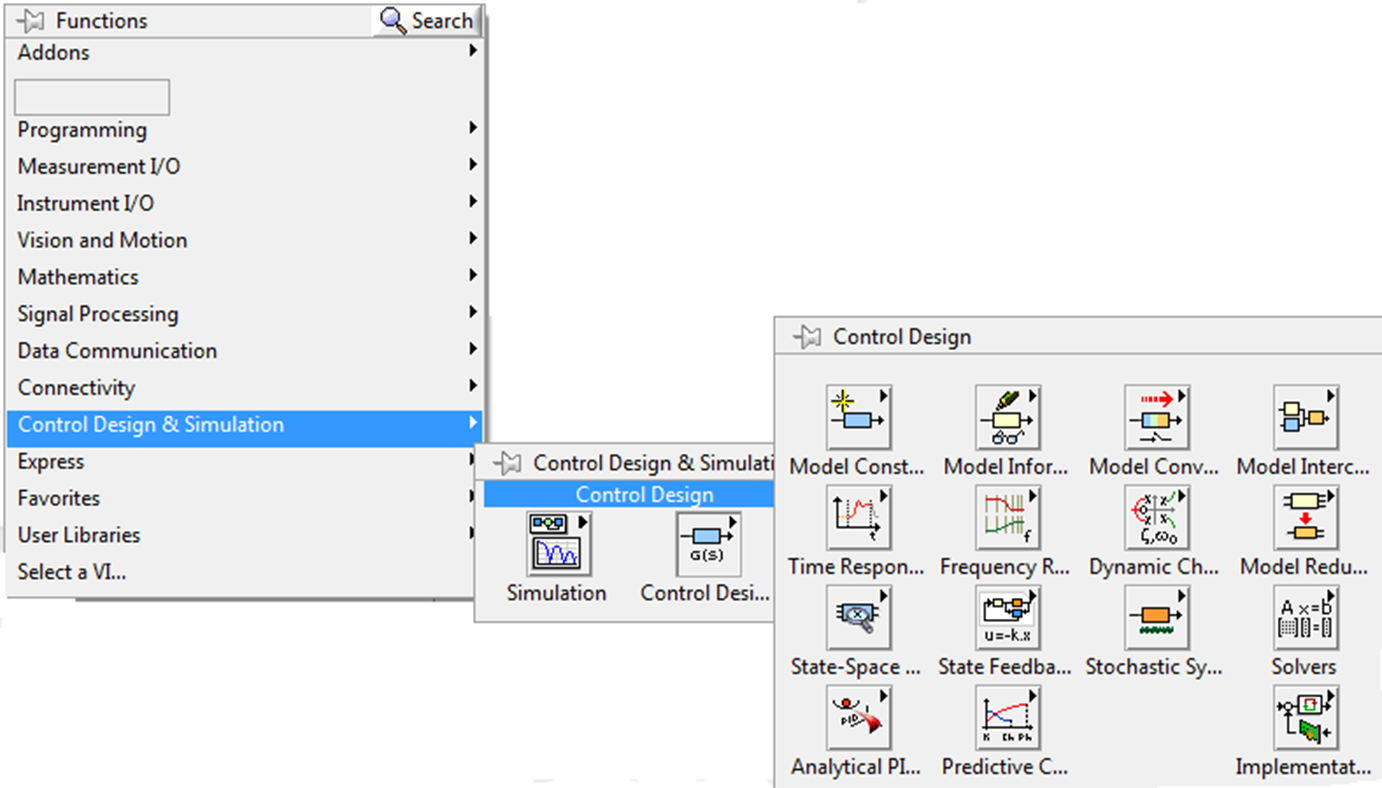
Task: Open the Model Construction palette icon
Action: pos(859,417)
